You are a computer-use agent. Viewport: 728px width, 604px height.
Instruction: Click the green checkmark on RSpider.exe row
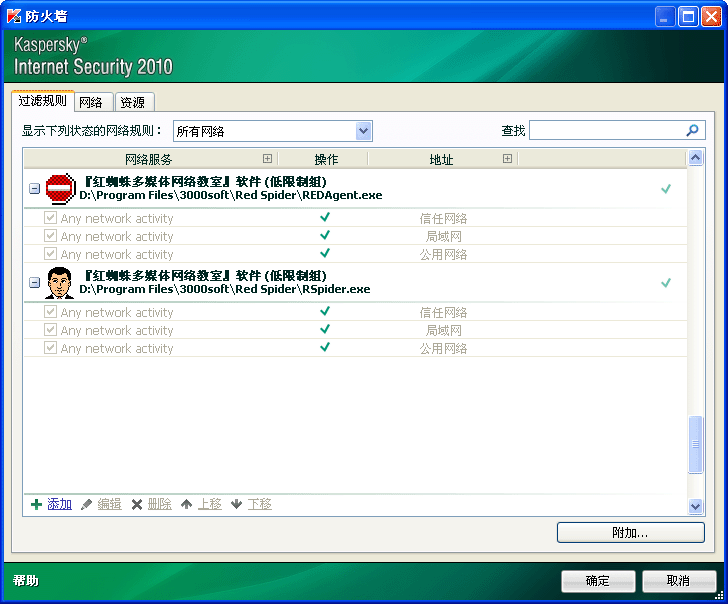666,282
